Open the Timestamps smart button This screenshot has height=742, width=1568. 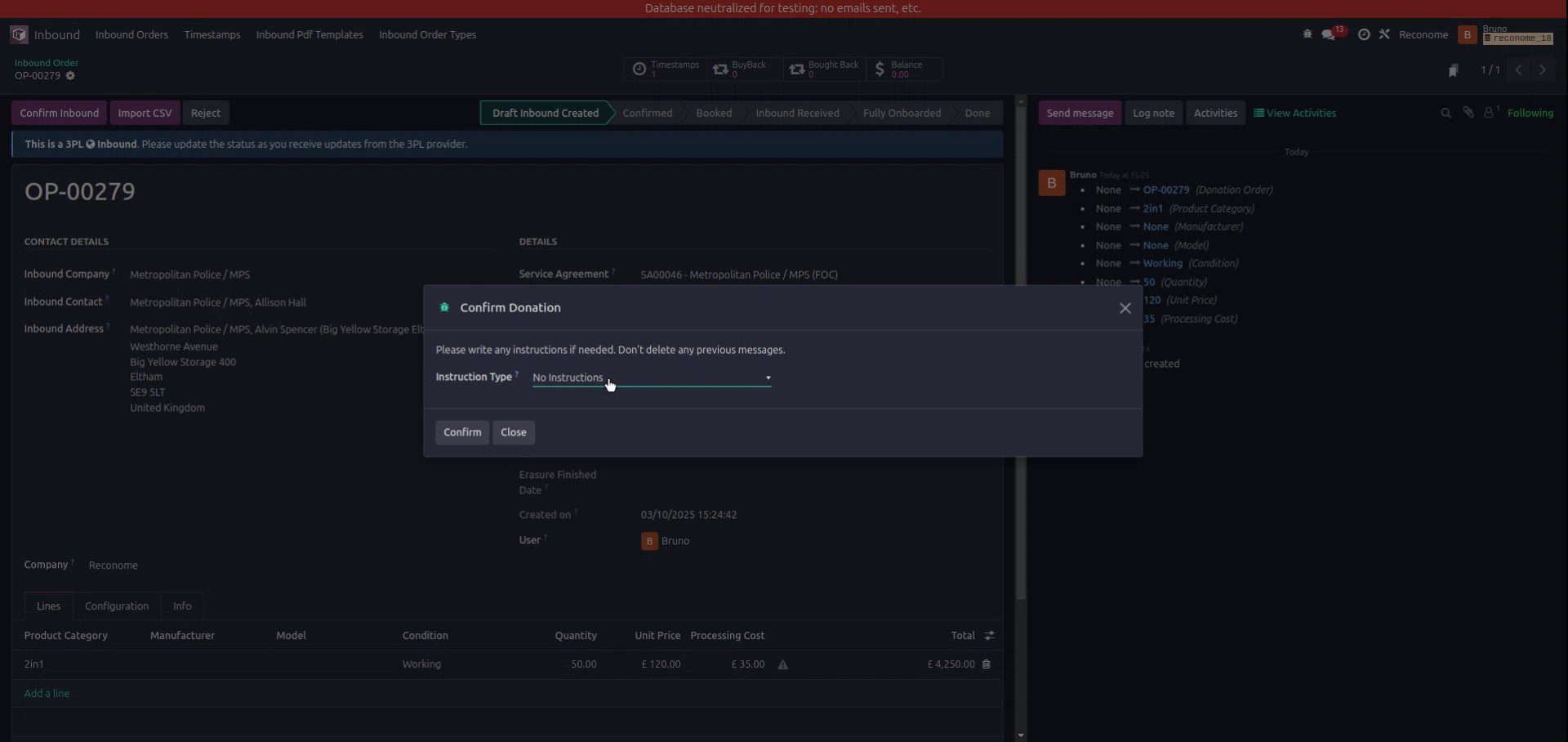[665, 69]
